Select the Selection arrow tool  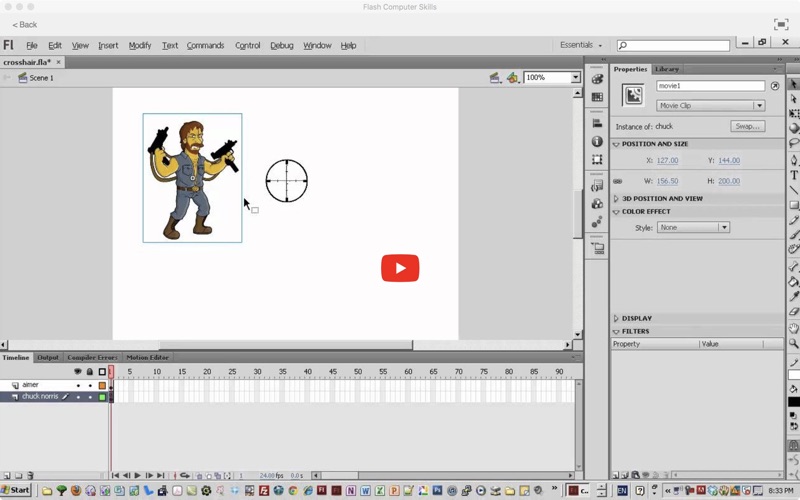pos(793,84)
